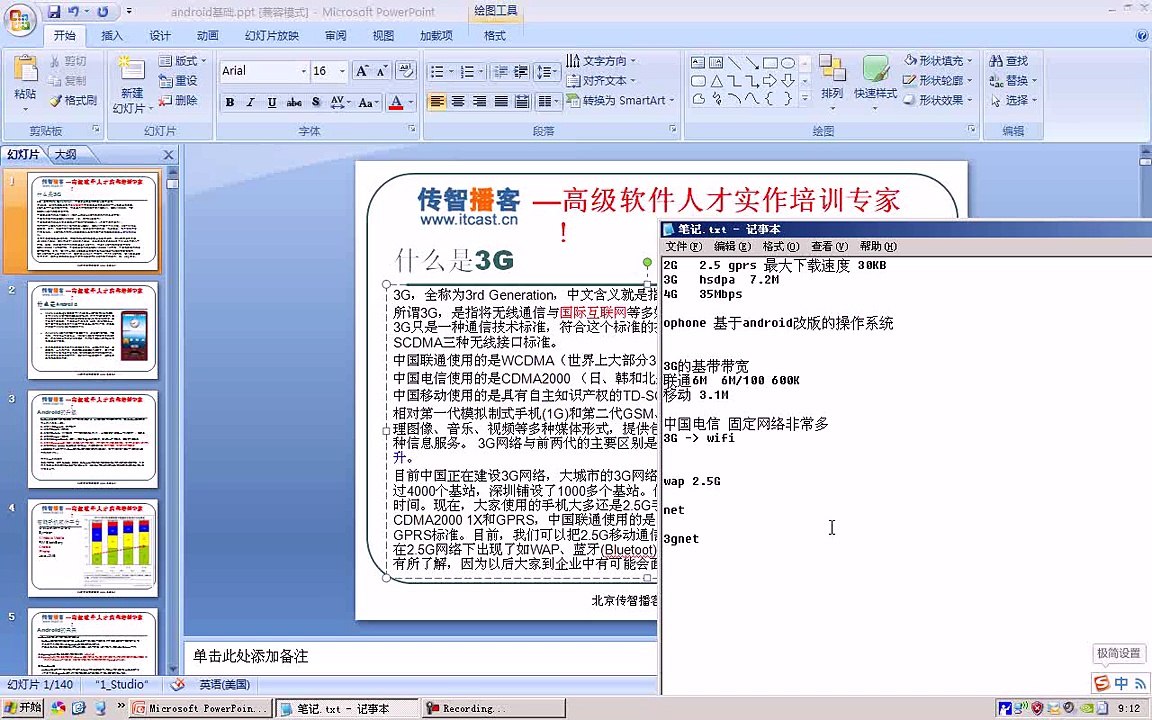The height and width of the screenshot is (720, 1152).
Task: Switch to the Outline (大纲) pane tab
Action: 66,154
